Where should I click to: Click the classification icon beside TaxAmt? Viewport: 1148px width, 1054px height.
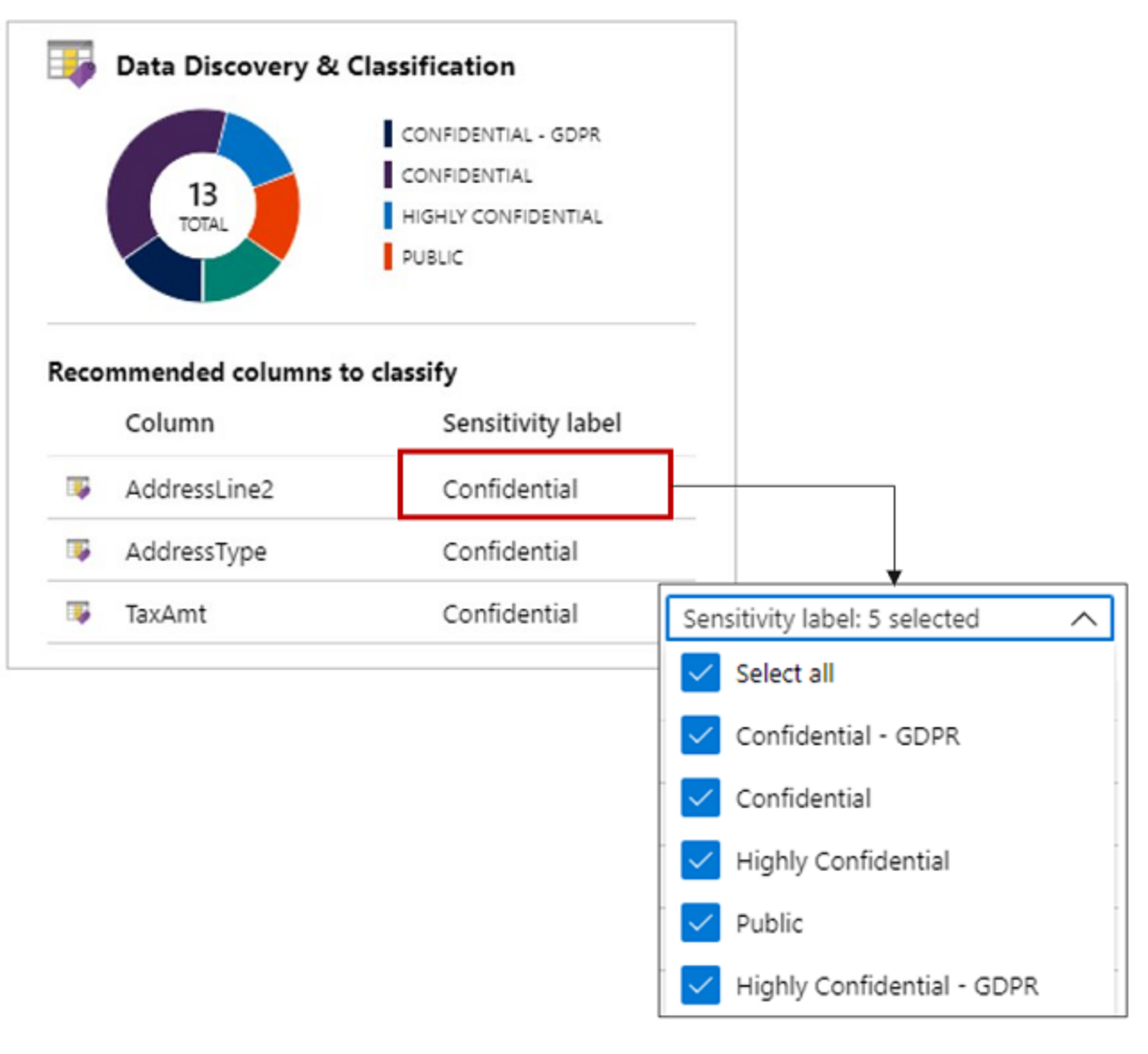79,613
